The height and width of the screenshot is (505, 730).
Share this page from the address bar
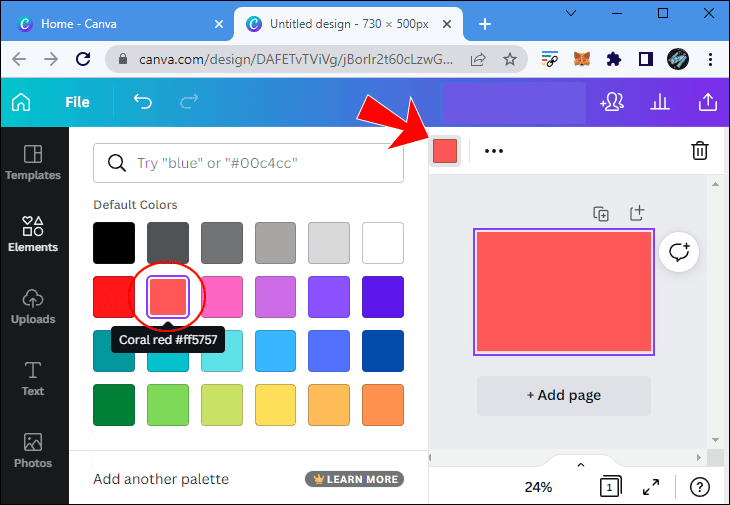(478, 59)
